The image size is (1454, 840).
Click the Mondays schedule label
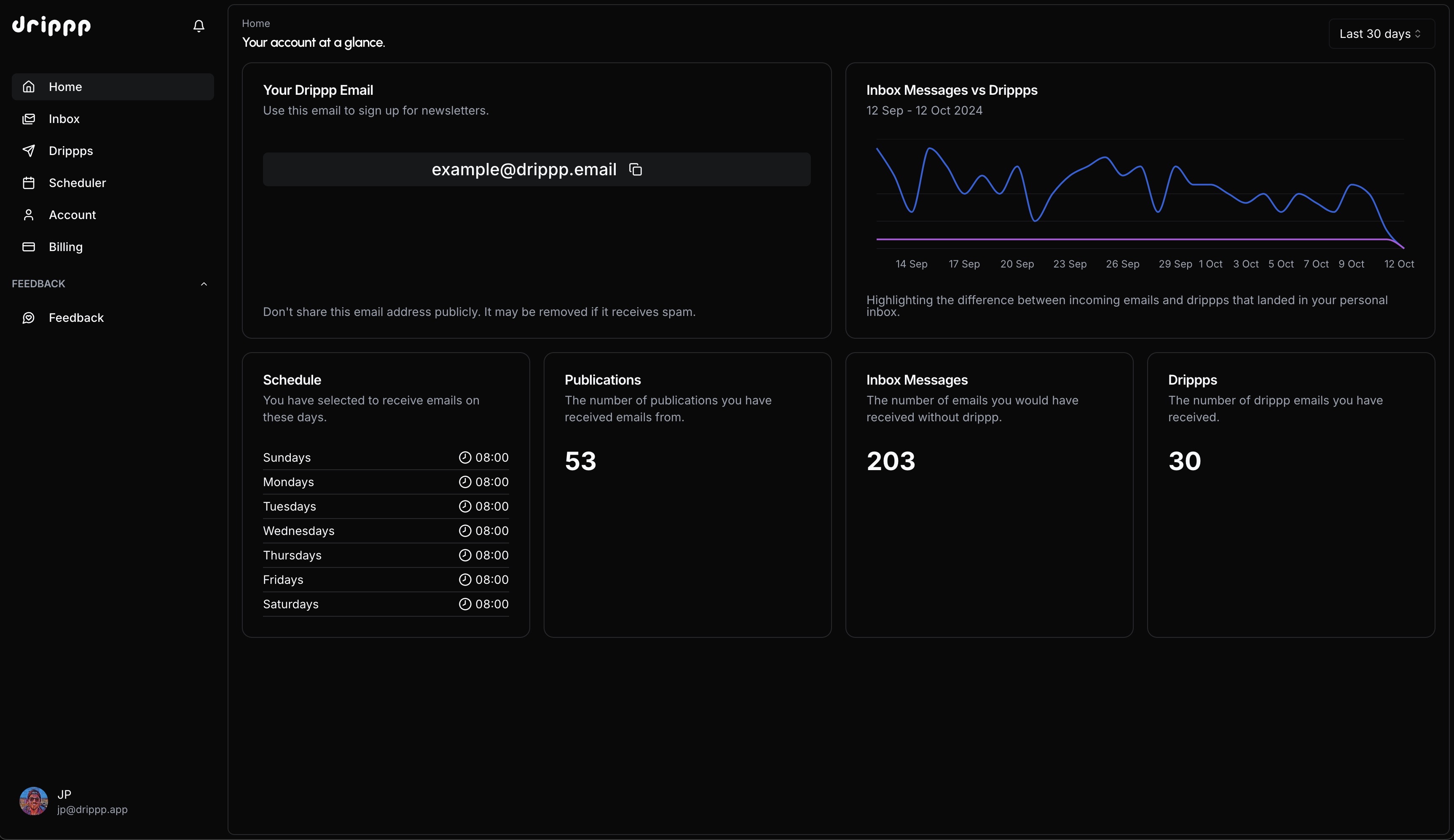289,482
